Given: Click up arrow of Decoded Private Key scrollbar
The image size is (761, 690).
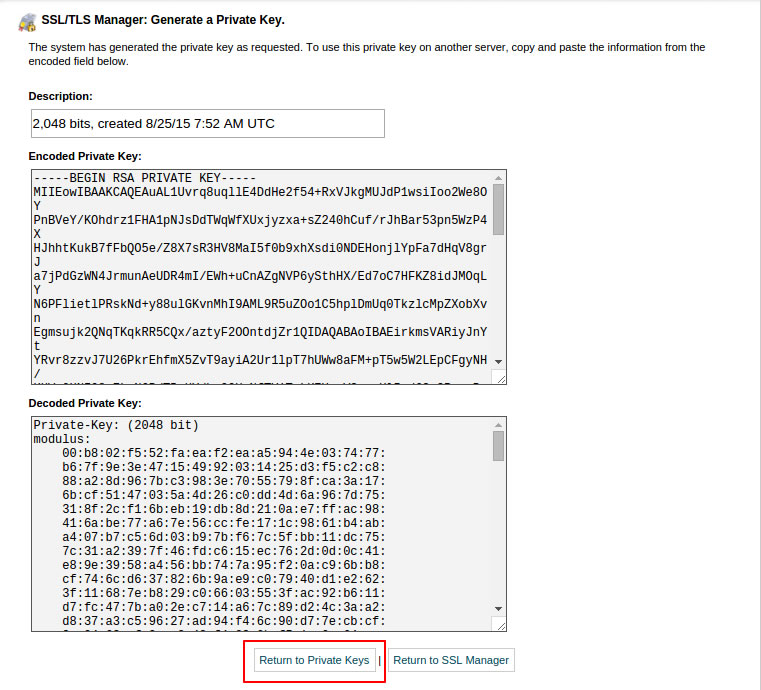Looking at the screenshot, I should 498,425.
